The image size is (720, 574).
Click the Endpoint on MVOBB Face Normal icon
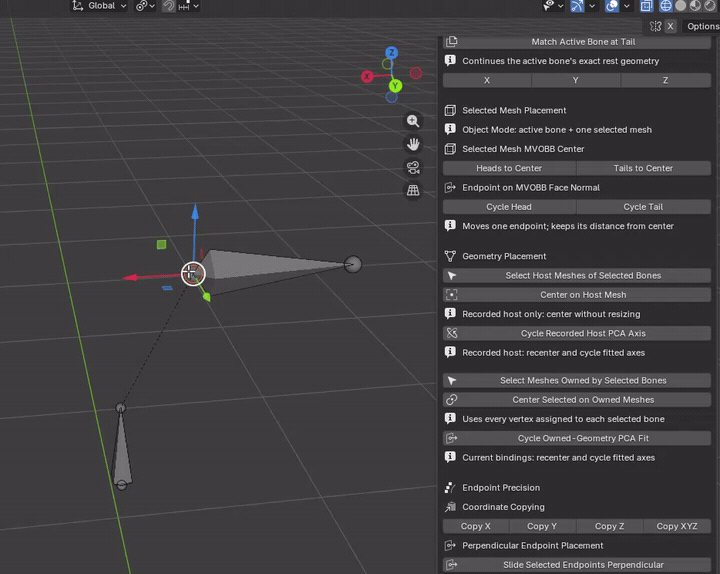click(450, 187)
